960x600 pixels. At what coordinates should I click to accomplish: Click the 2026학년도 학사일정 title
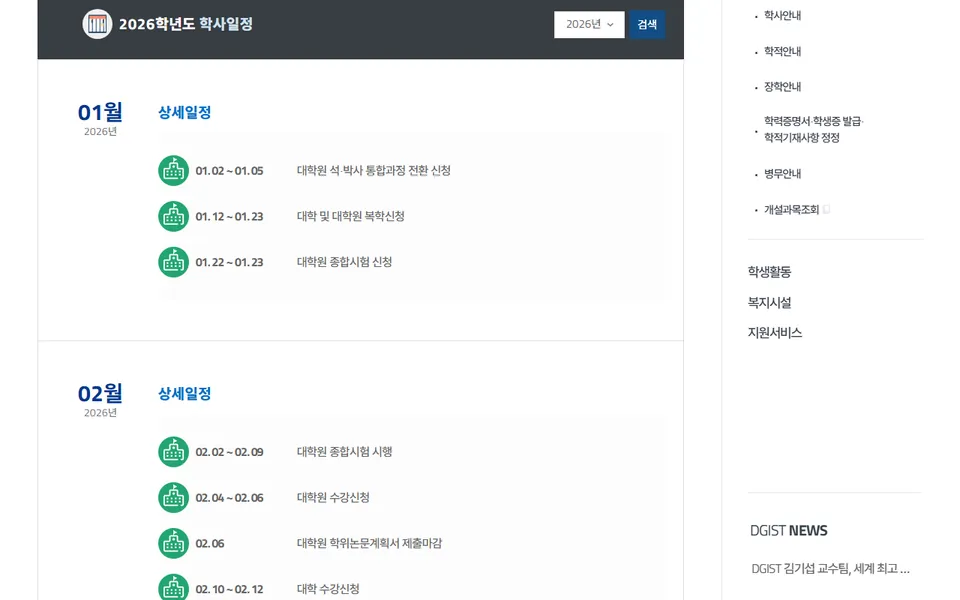click(186, 24)
